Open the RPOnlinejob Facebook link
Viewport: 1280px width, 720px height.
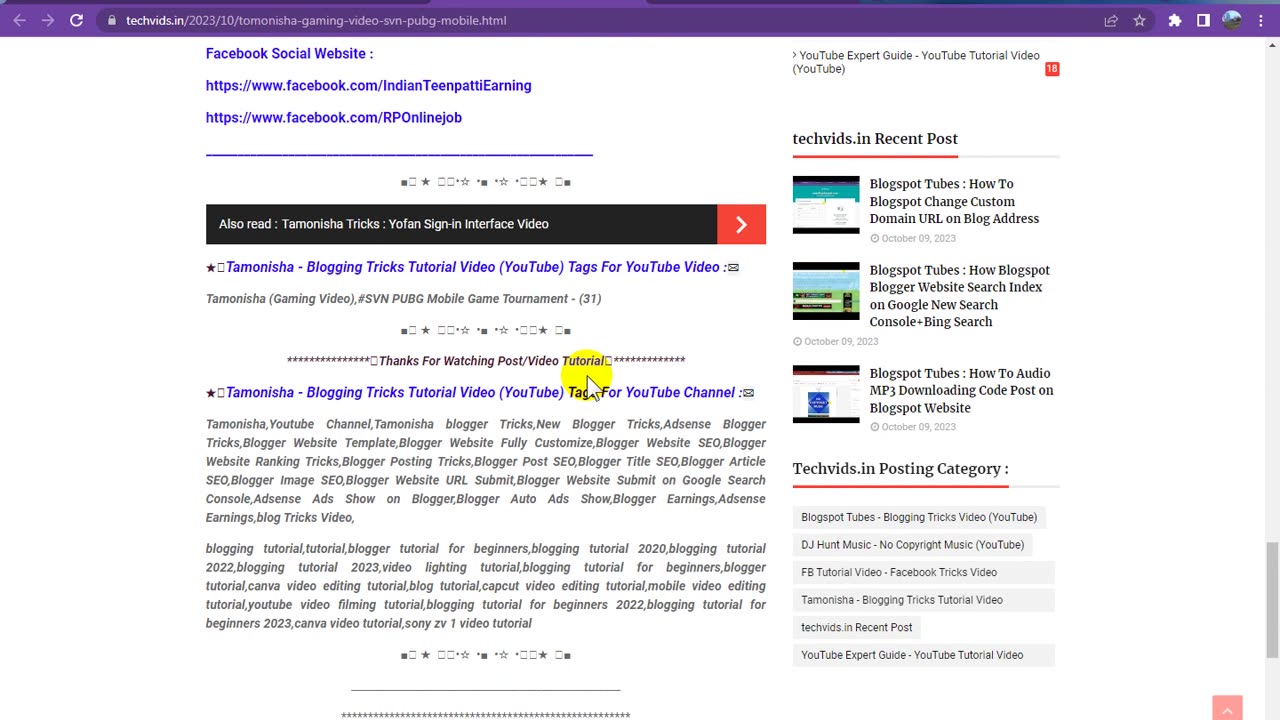tap(334, 118)
